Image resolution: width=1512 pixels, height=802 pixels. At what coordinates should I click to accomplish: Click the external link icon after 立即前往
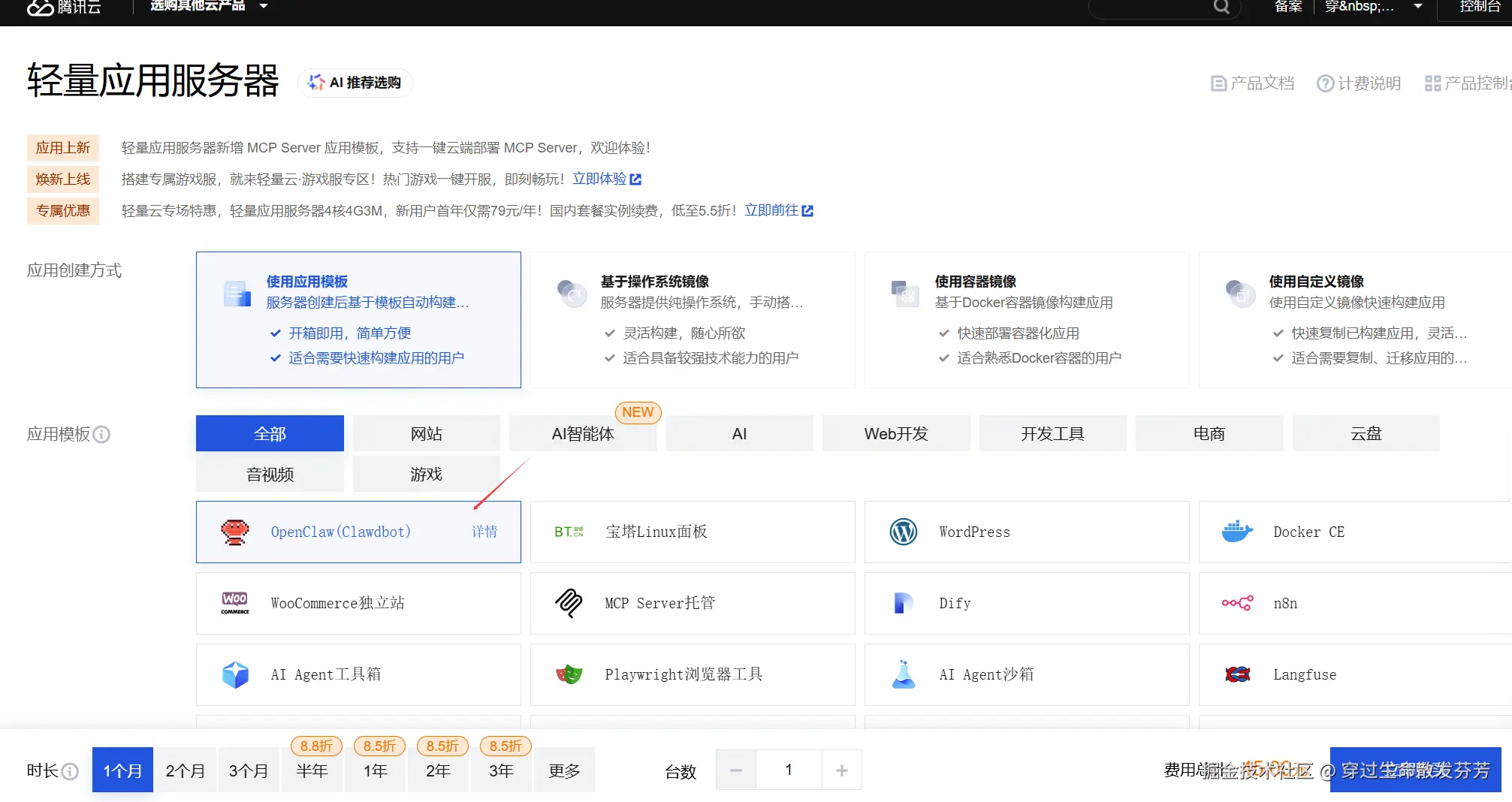tap(807, 211)
